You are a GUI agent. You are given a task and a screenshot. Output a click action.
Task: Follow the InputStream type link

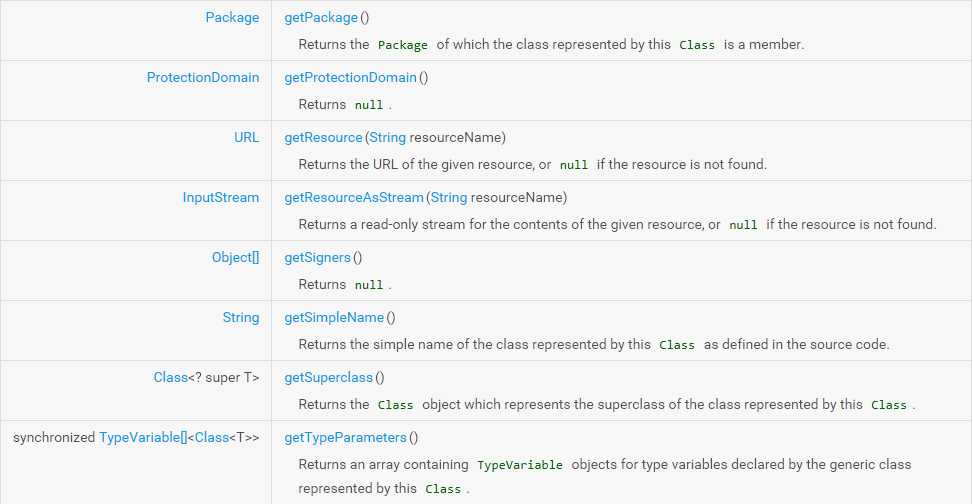(221, 197)
